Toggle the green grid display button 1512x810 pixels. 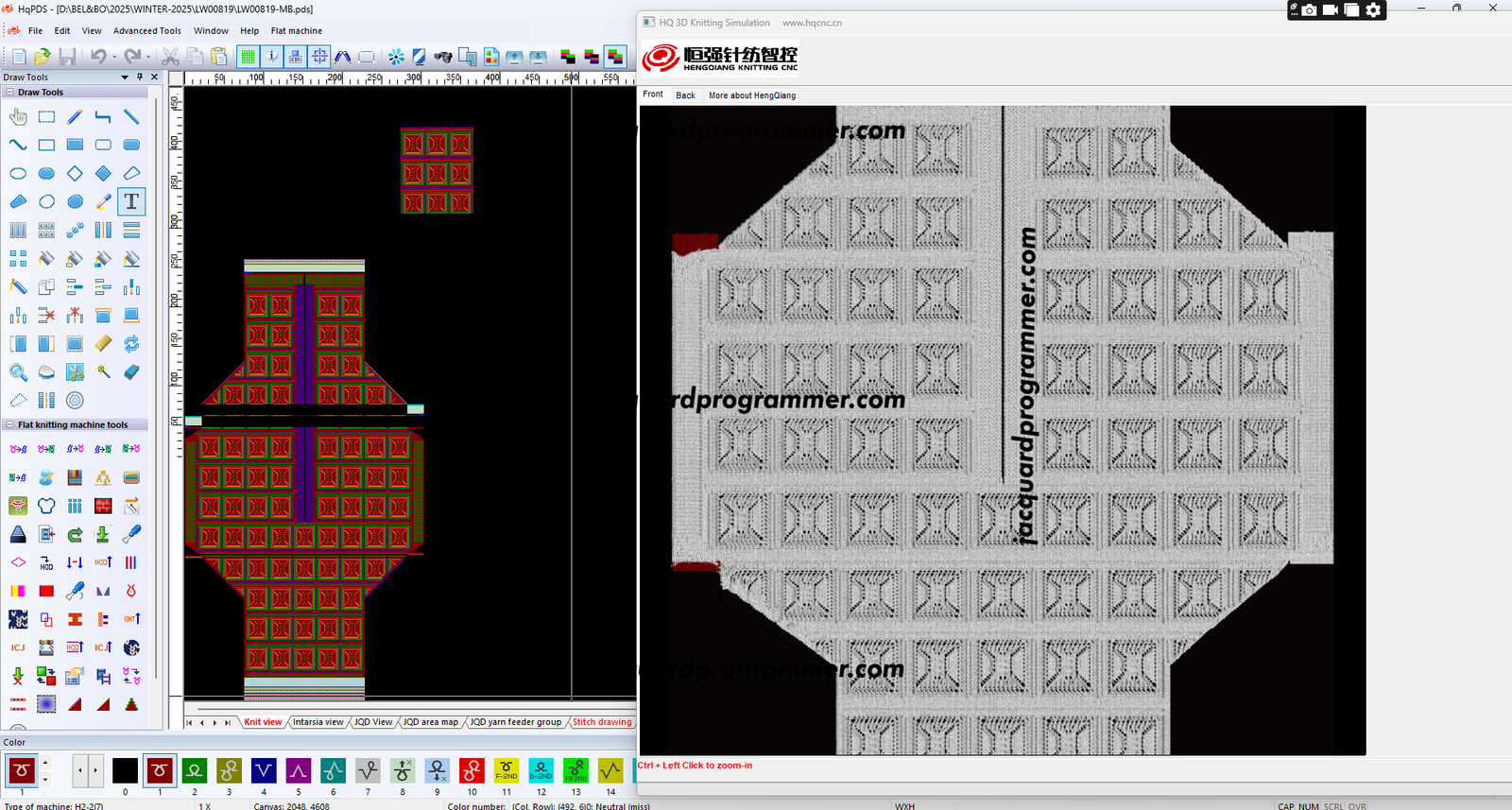(248, 58)
